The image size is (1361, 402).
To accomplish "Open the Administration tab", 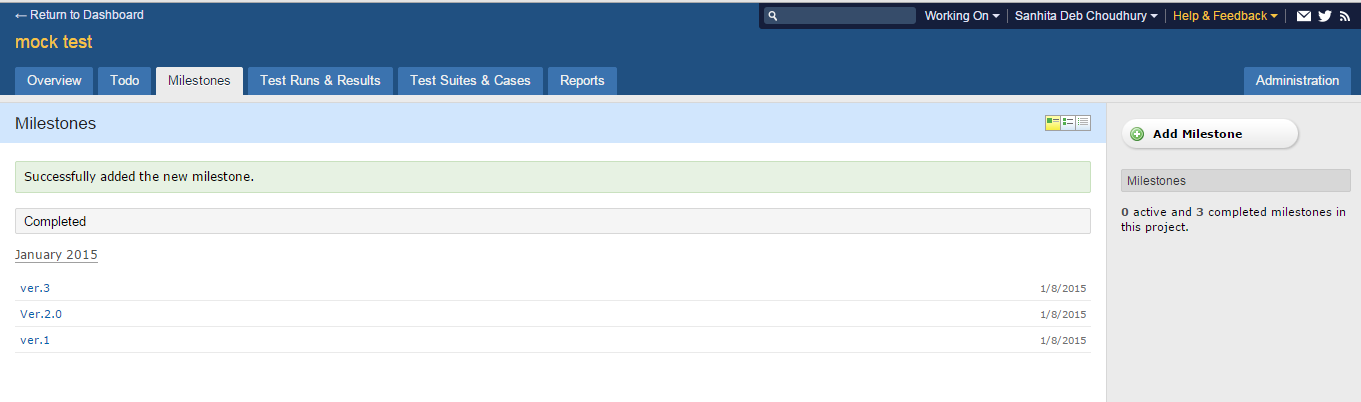I will 1297,81.
